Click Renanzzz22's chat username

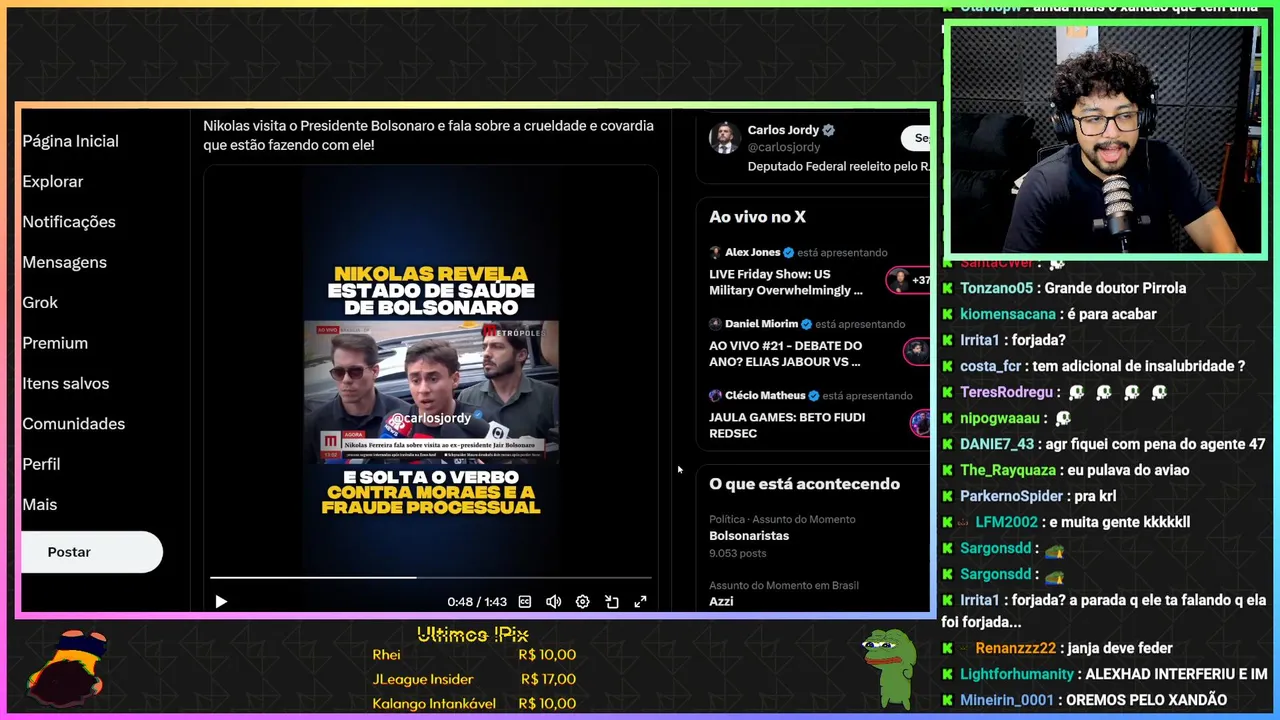coord(1015,648)
